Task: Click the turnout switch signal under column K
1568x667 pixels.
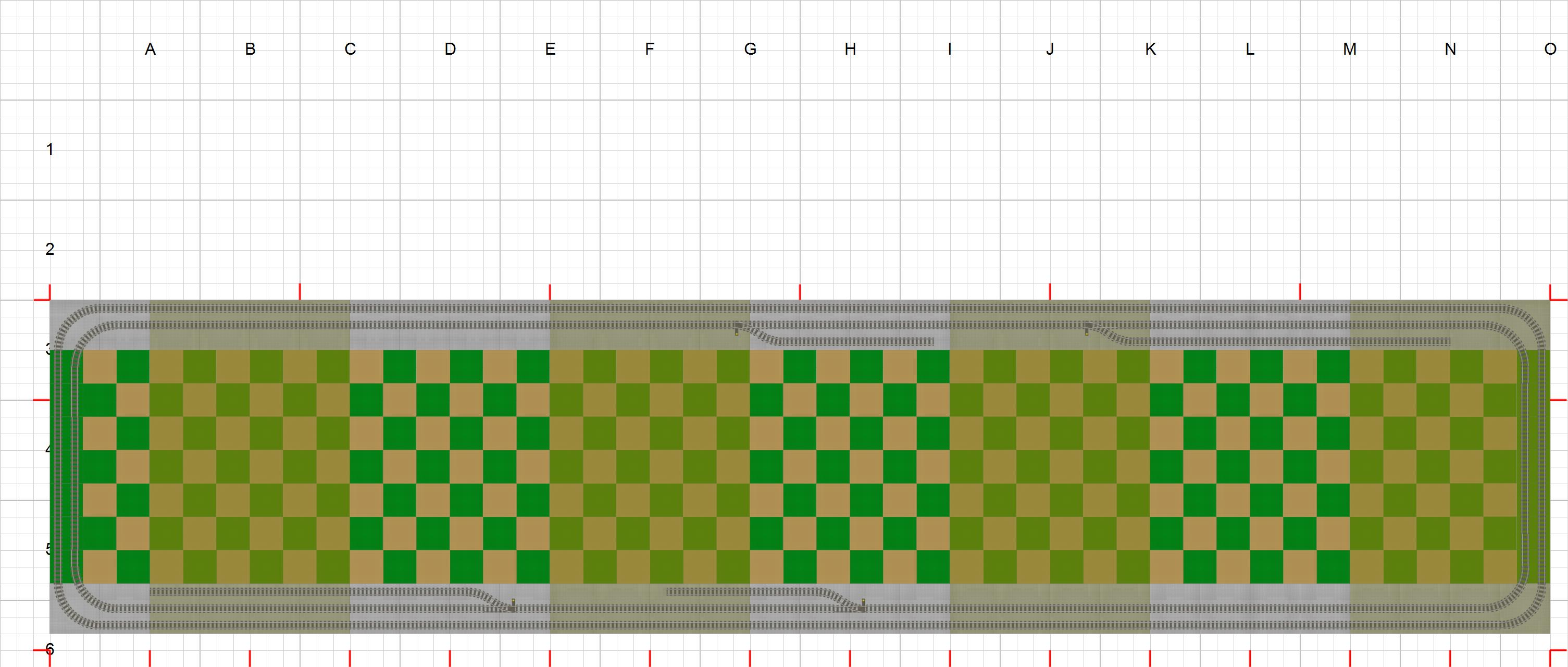Action: [1087, 332]
